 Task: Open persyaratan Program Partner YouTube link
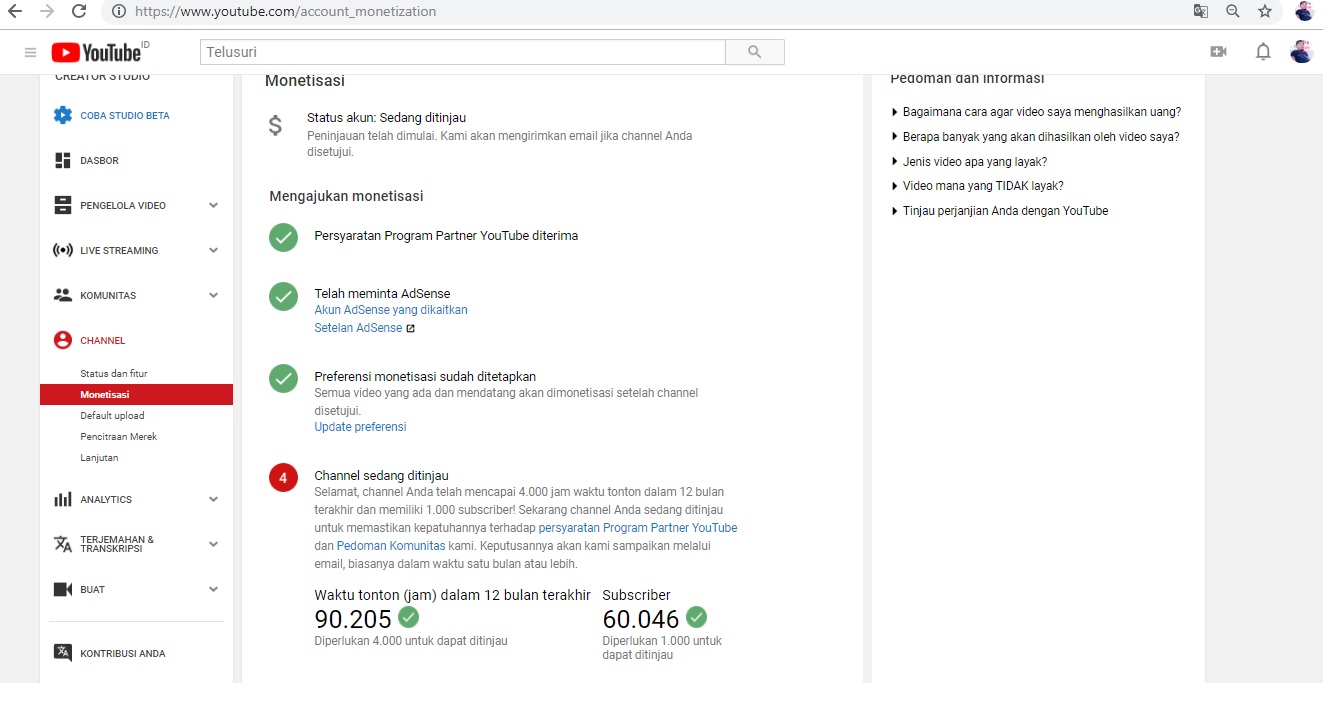638,528
